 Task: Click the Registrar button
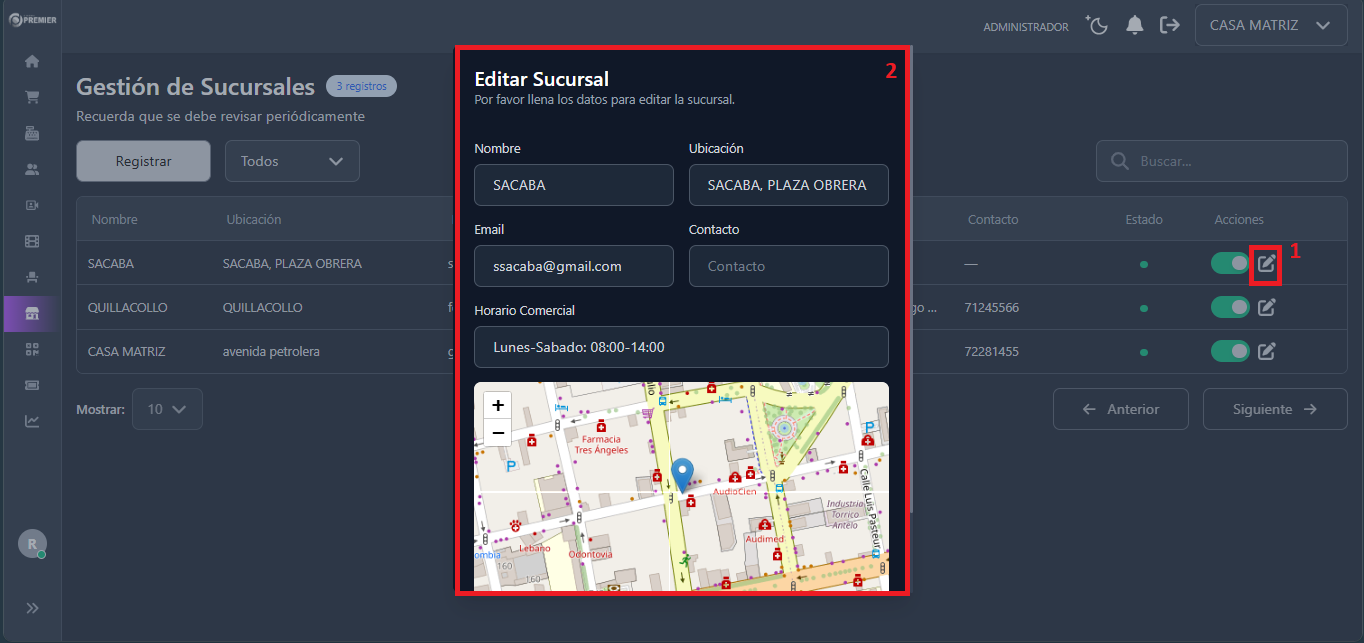click(x=143, y=161)
